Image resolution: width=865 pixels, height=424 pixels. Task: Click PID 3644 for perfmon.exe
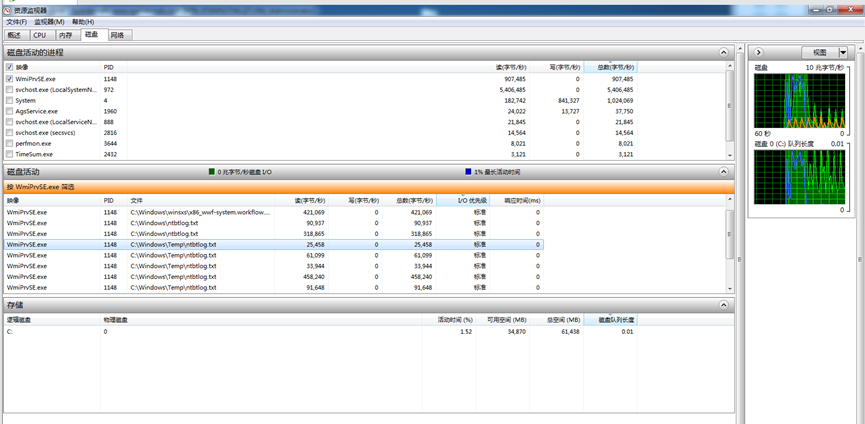109,143
